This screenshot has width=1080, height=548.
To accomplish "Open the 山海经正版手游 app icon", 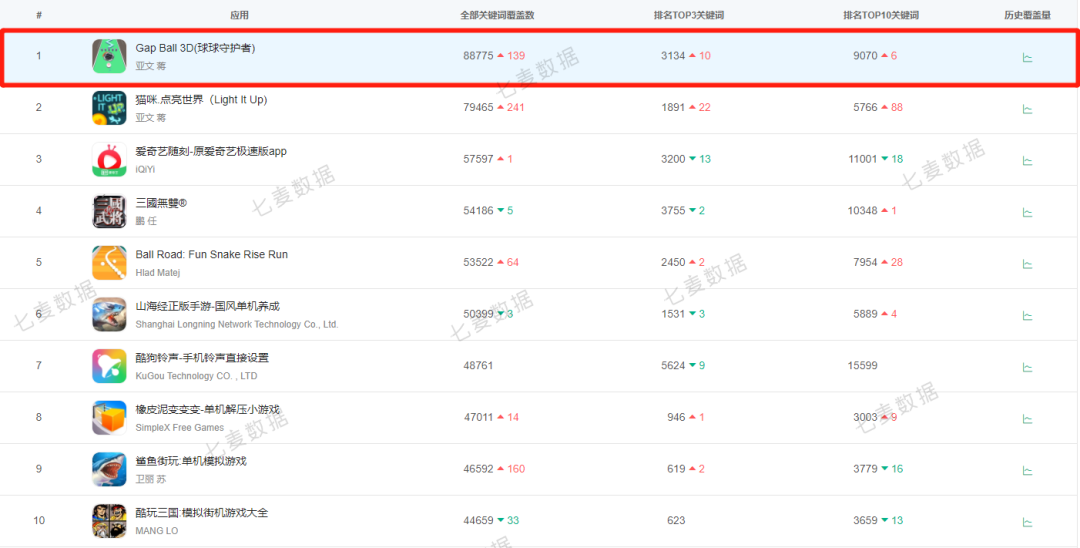I will 110,314.
